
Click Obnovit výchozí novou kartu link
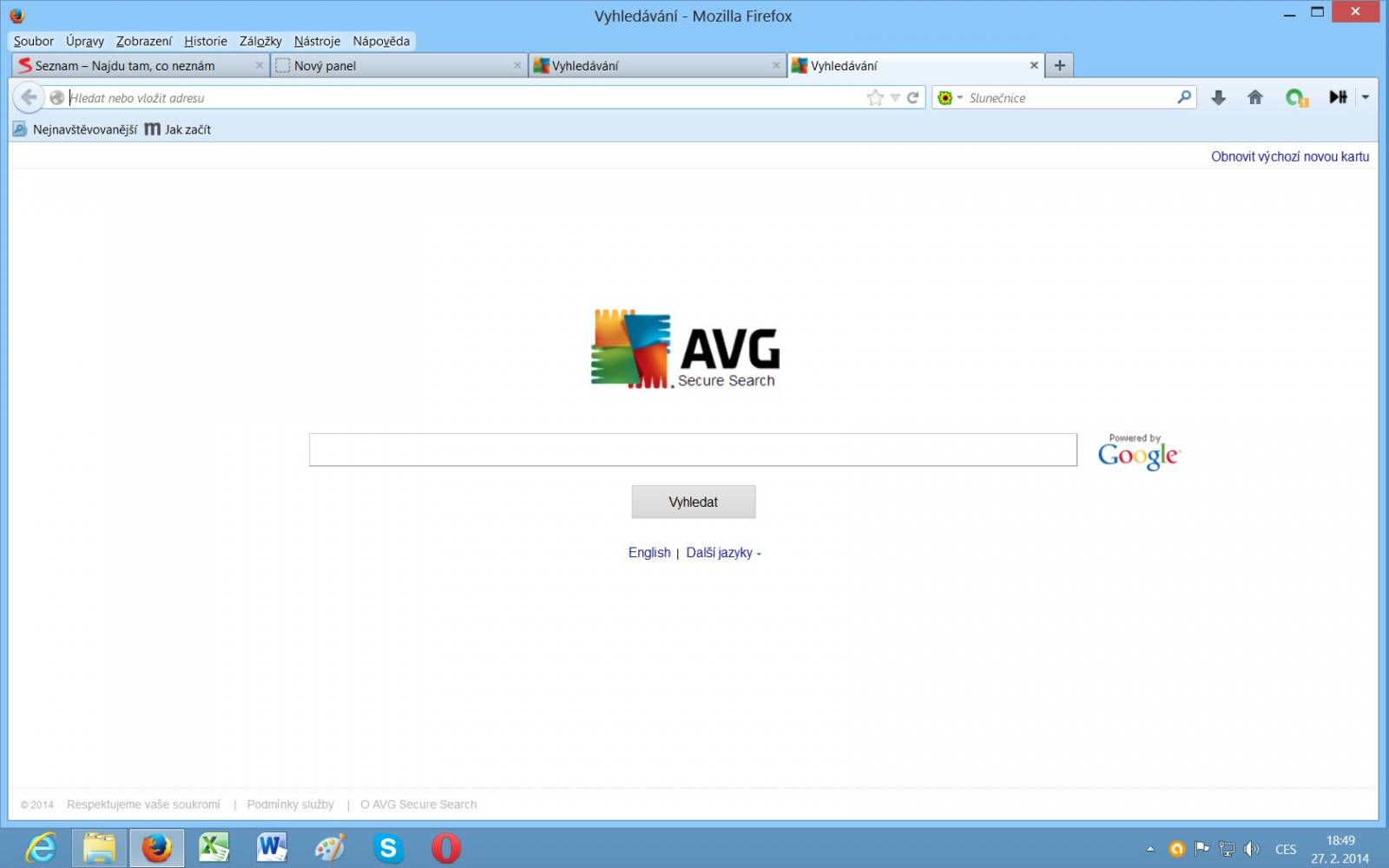click(x=1290, y=156)
